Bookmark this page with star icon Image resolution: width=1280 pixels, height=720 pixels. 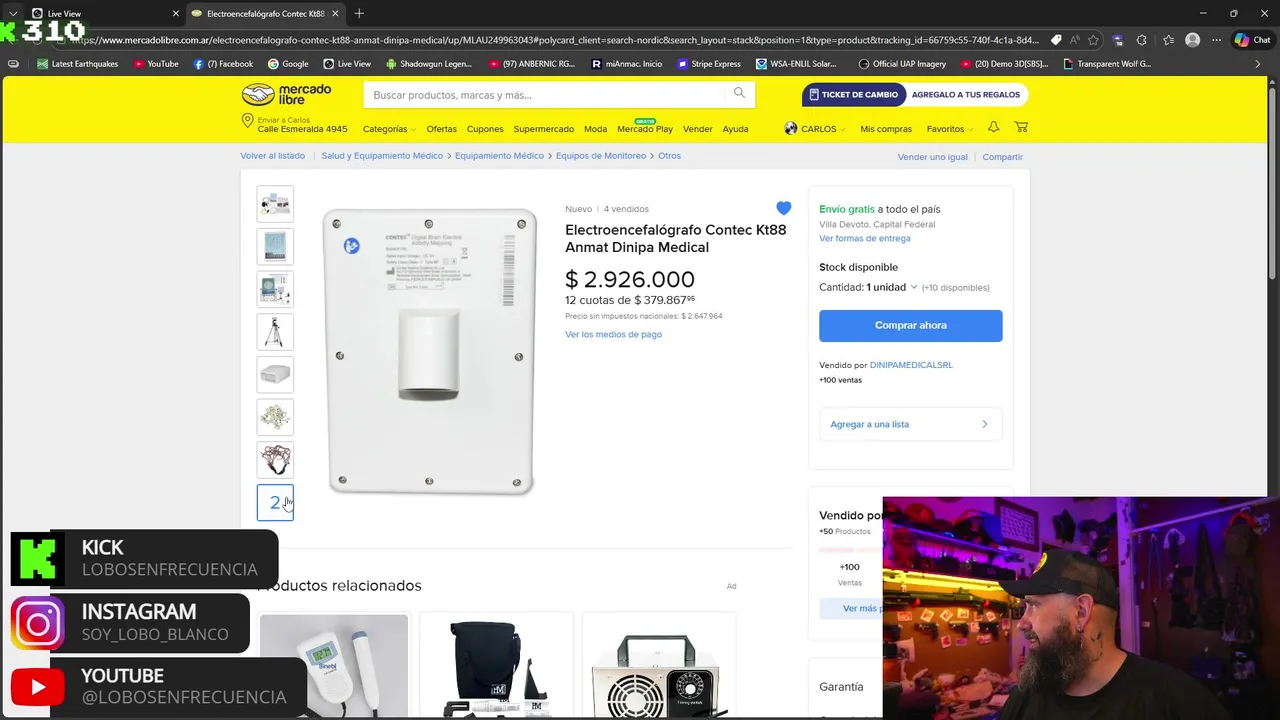coord(1093,40)
